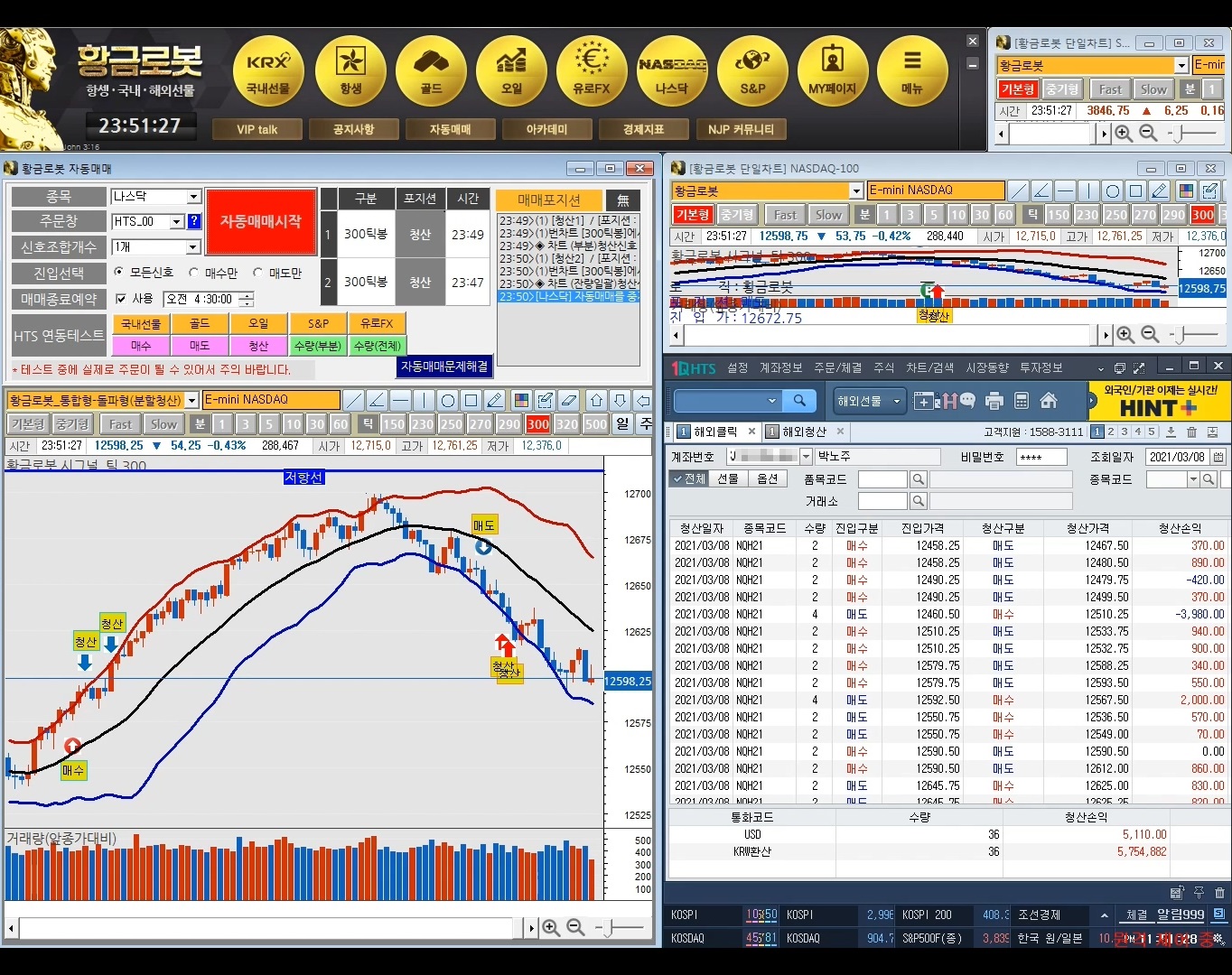Select 매수만 radio option

coord(193,272)
